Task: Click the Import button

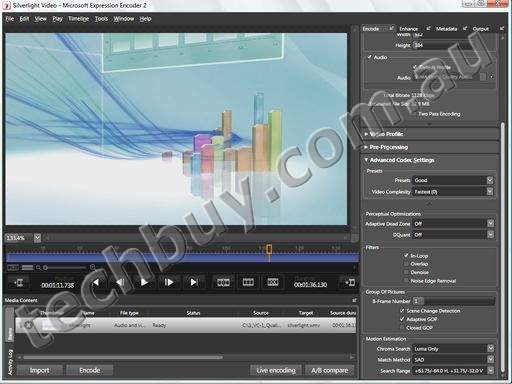Action: (39, 370)
